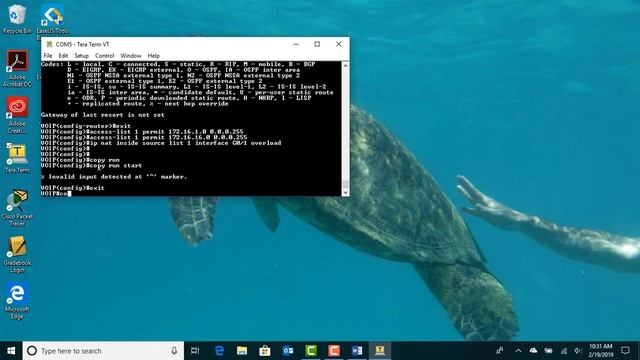Open the File menu in Tera Term
Screen dimensions: 640x360
pyautogui.click(x=48, y=56)
